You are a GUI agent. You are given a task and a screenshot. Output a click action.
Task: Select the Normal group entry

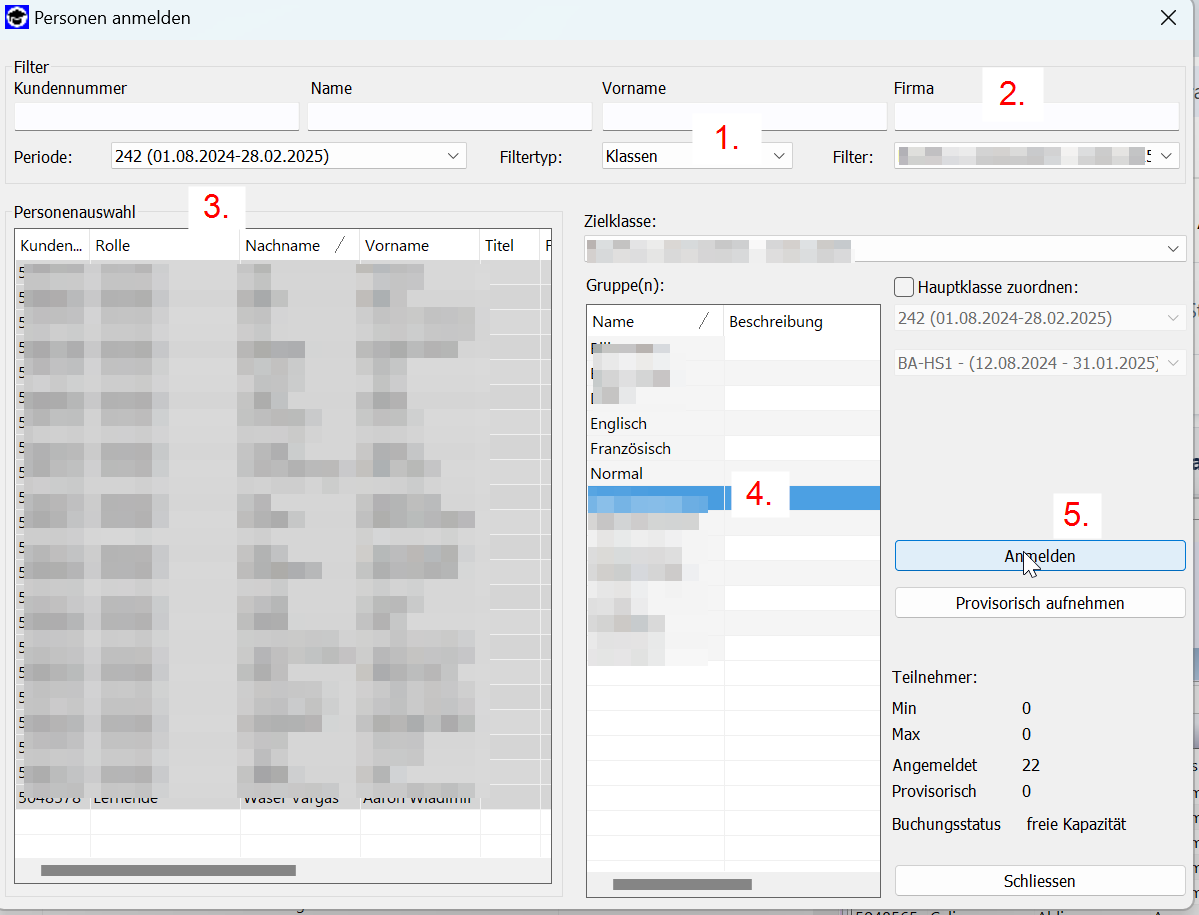click(617, 474)
